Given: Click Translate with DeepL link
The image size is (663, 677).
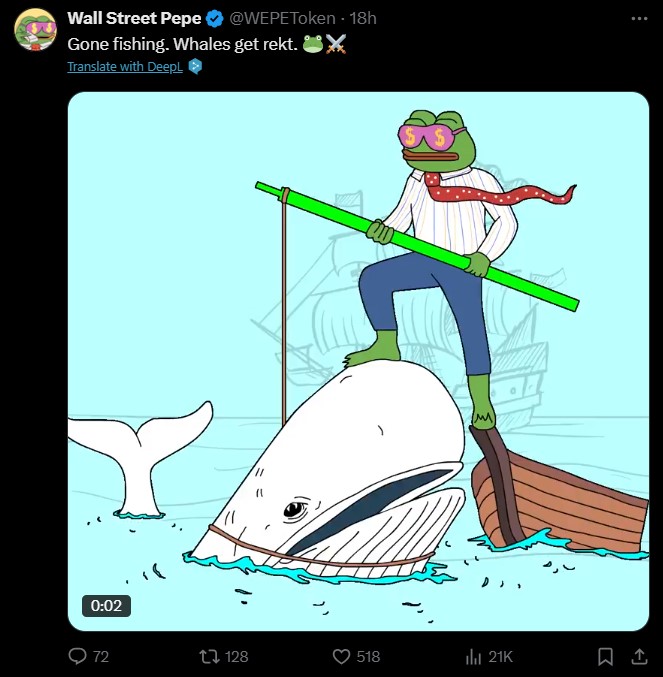Looking at the screenshot, I should point(125,66).
